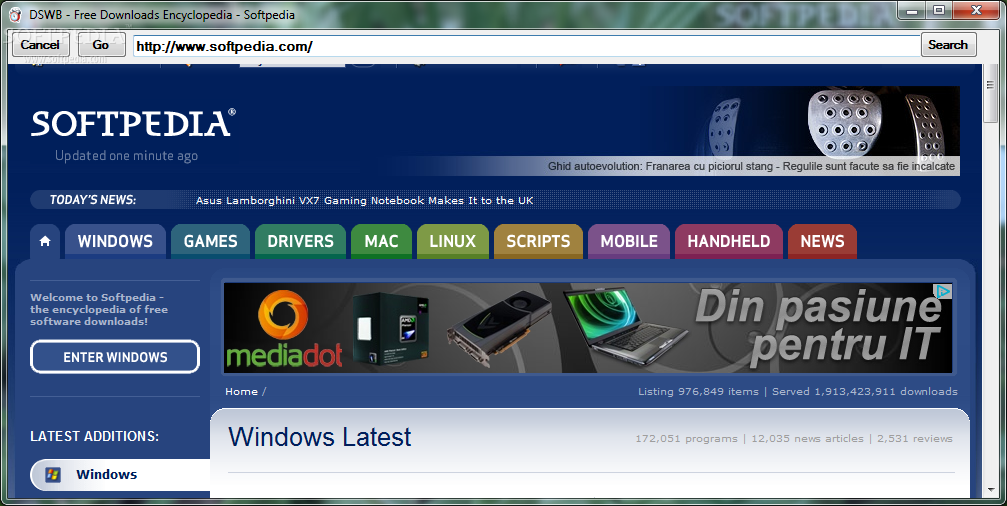This screenshot has height=506, width=1007.
Task: Click the LATEST ADDITIONS heading
Action: [94, 436]
